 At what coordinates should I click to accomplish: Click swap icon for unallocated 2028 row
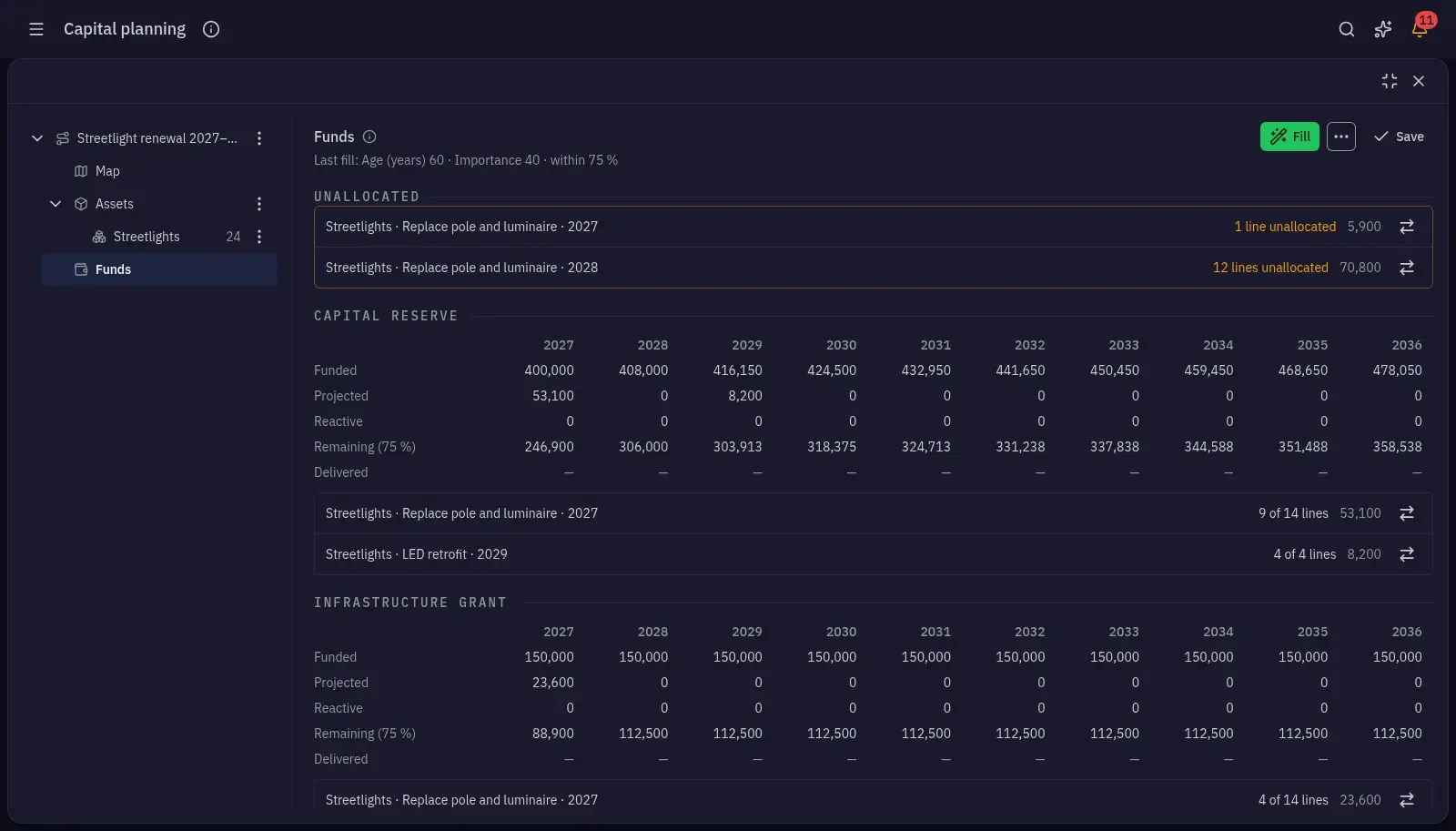click(x=1407, y=268)
